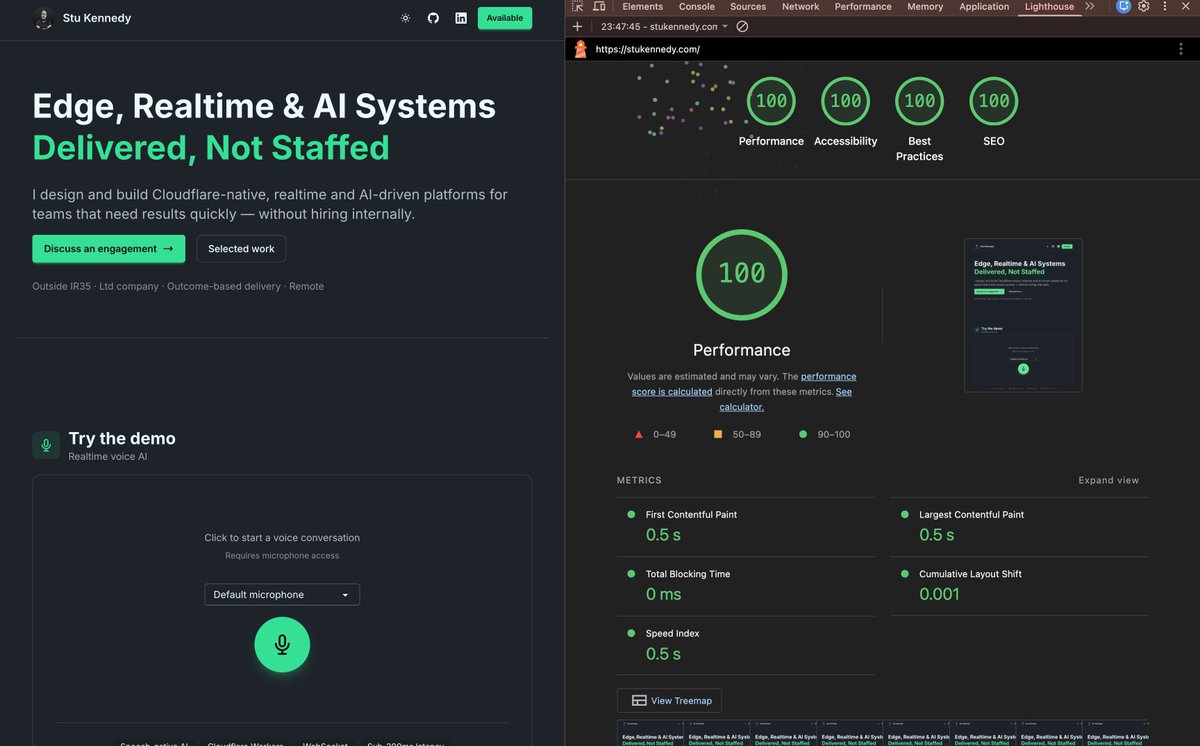Click the 'Outside IR35' tagline text
1200x746 pixels.
[x=62, y=286]
